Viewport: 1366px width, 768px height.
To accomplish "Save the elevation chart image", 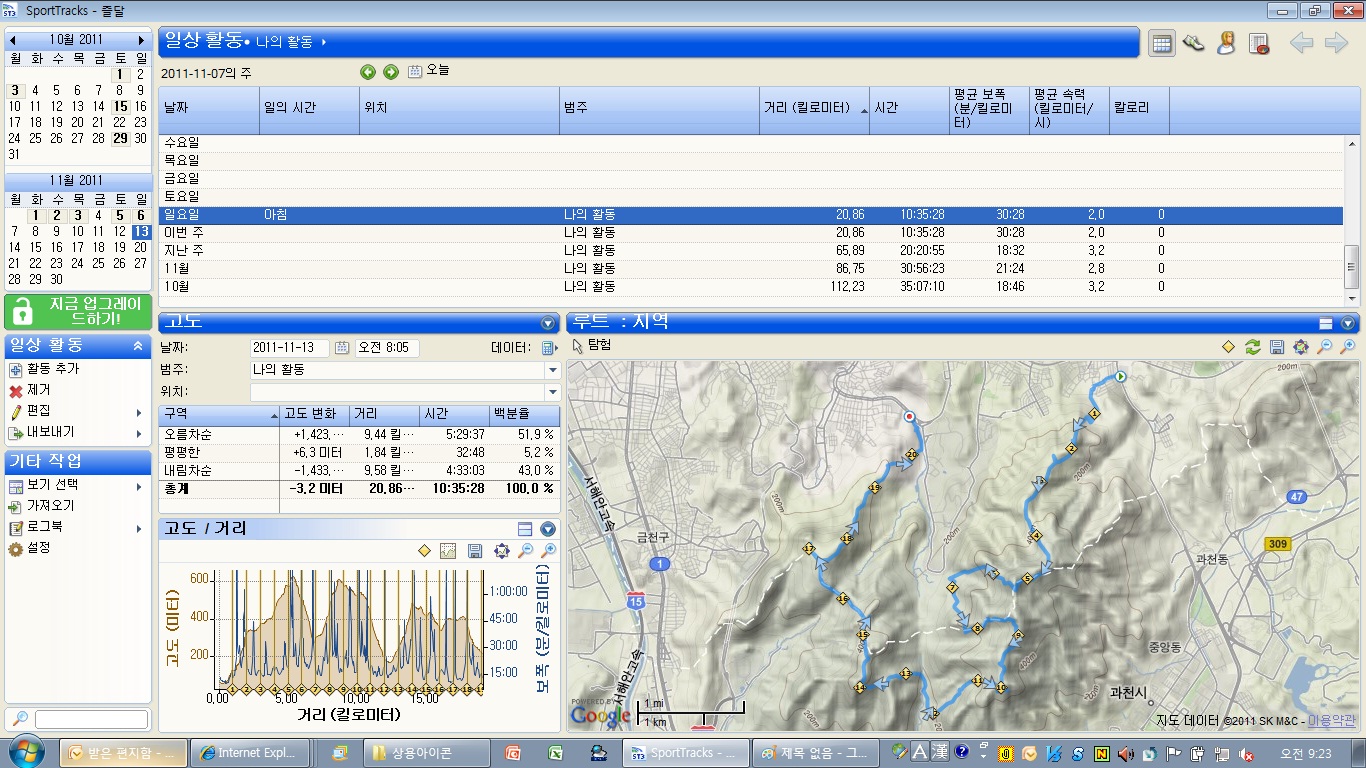I will point(474,551).
